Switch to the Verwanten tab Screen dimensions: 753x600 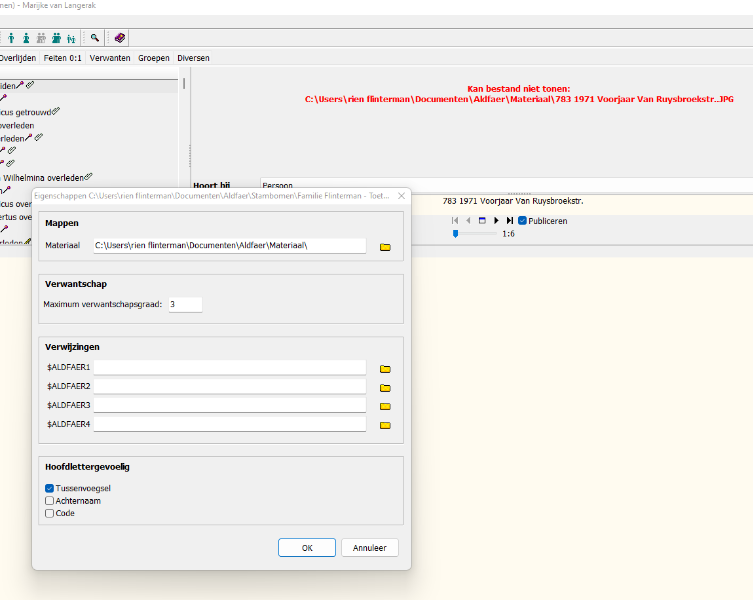(110, 58)
